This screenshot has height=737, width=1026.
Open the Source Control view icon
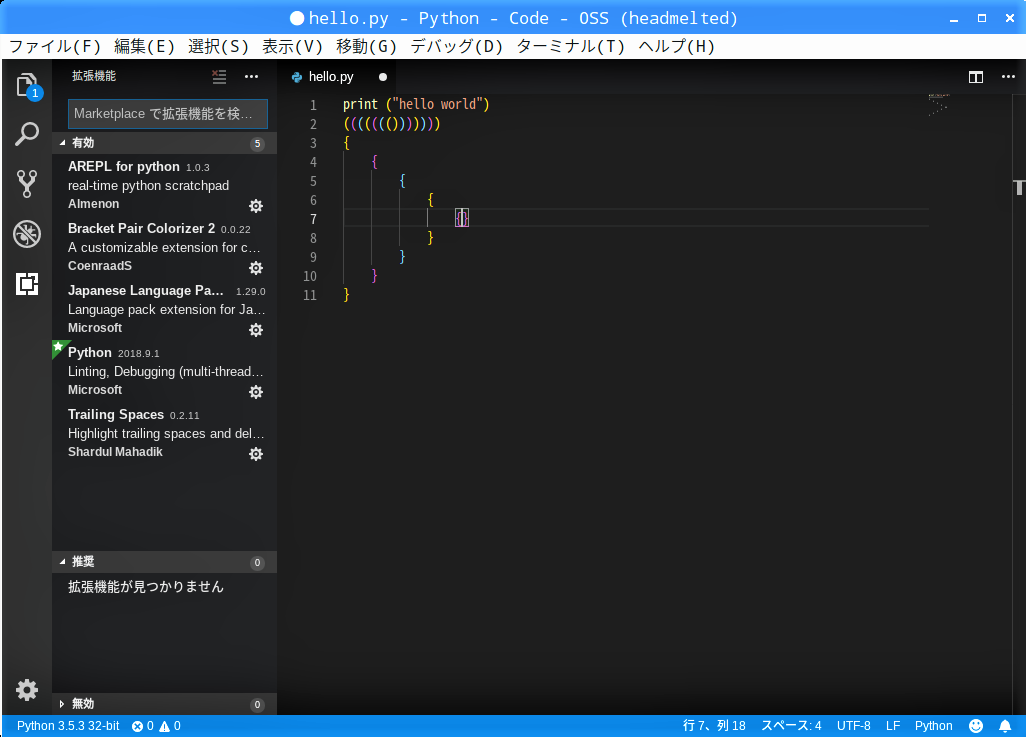(x=27, y=184)
